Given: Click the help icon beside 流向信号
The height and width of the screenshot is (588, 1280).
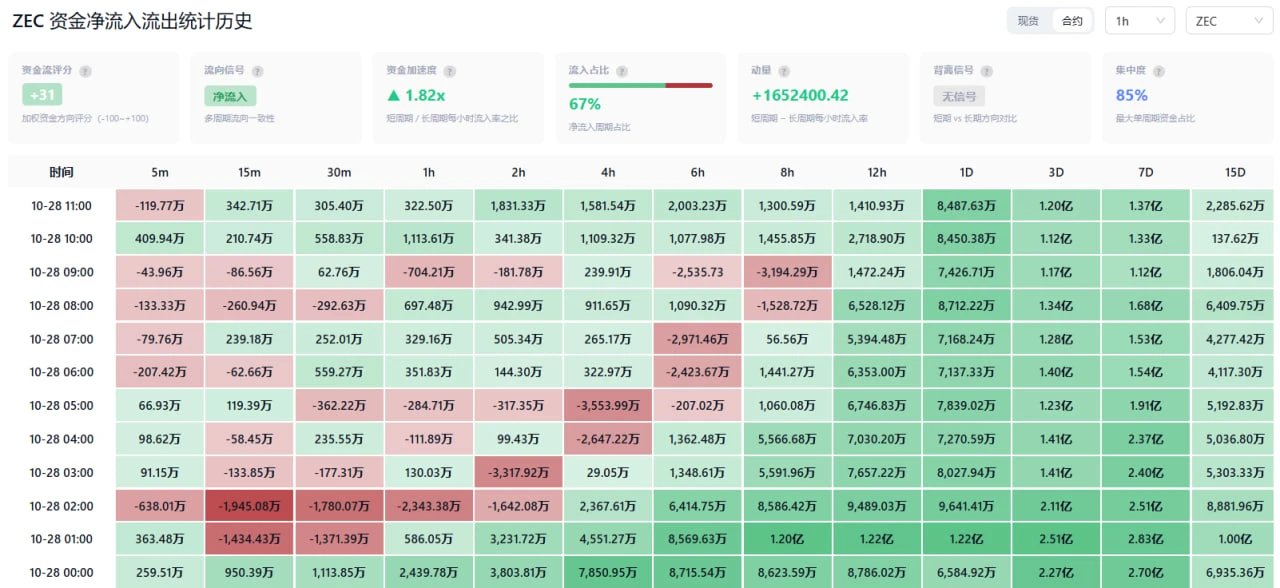Looking at the screenshot, I should (x=258, y=71).
